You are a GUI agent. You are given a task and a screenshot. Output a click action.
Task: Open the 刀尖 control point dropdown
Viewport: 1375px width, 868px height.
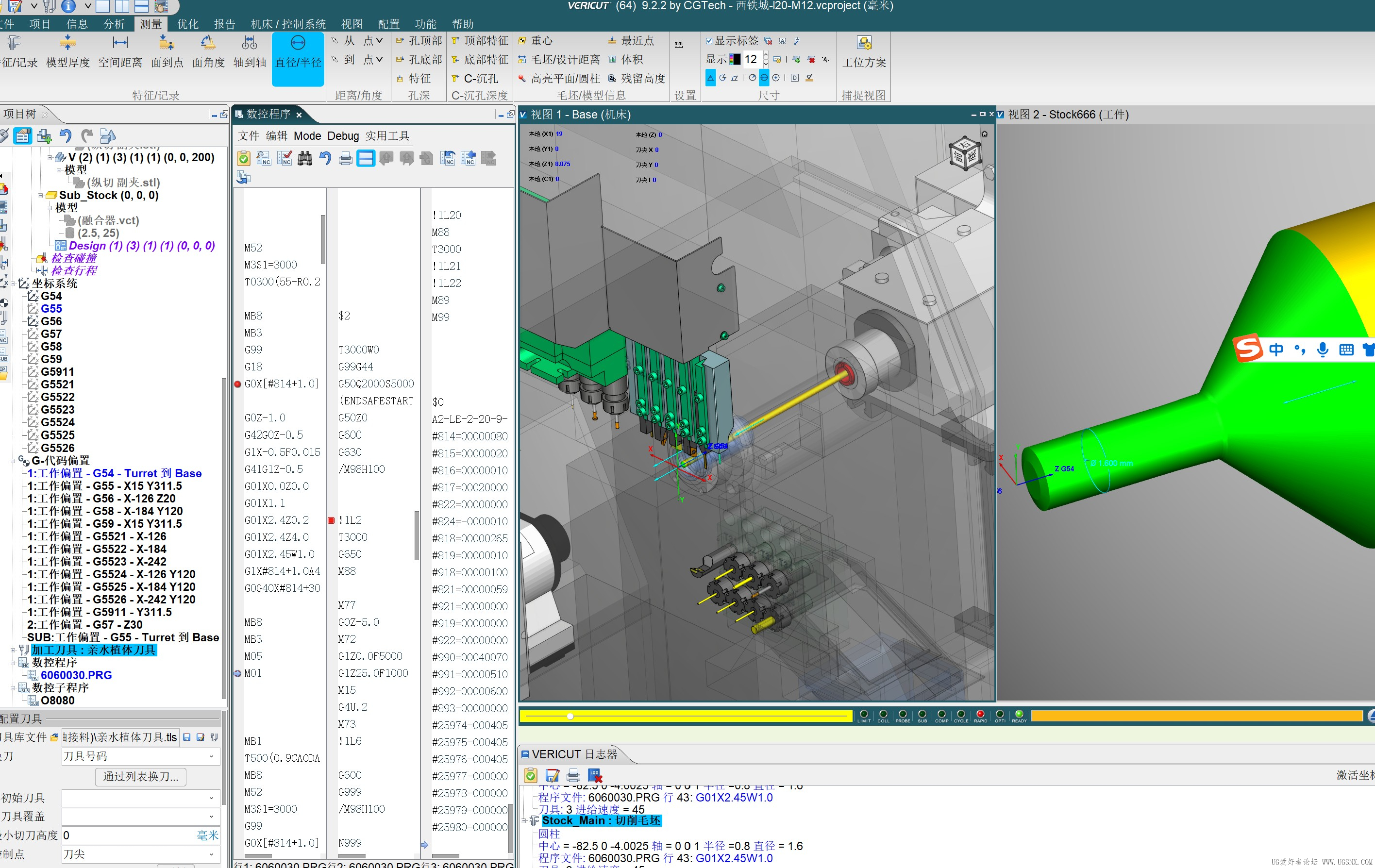pyautogui.click(x=140, y=854)
